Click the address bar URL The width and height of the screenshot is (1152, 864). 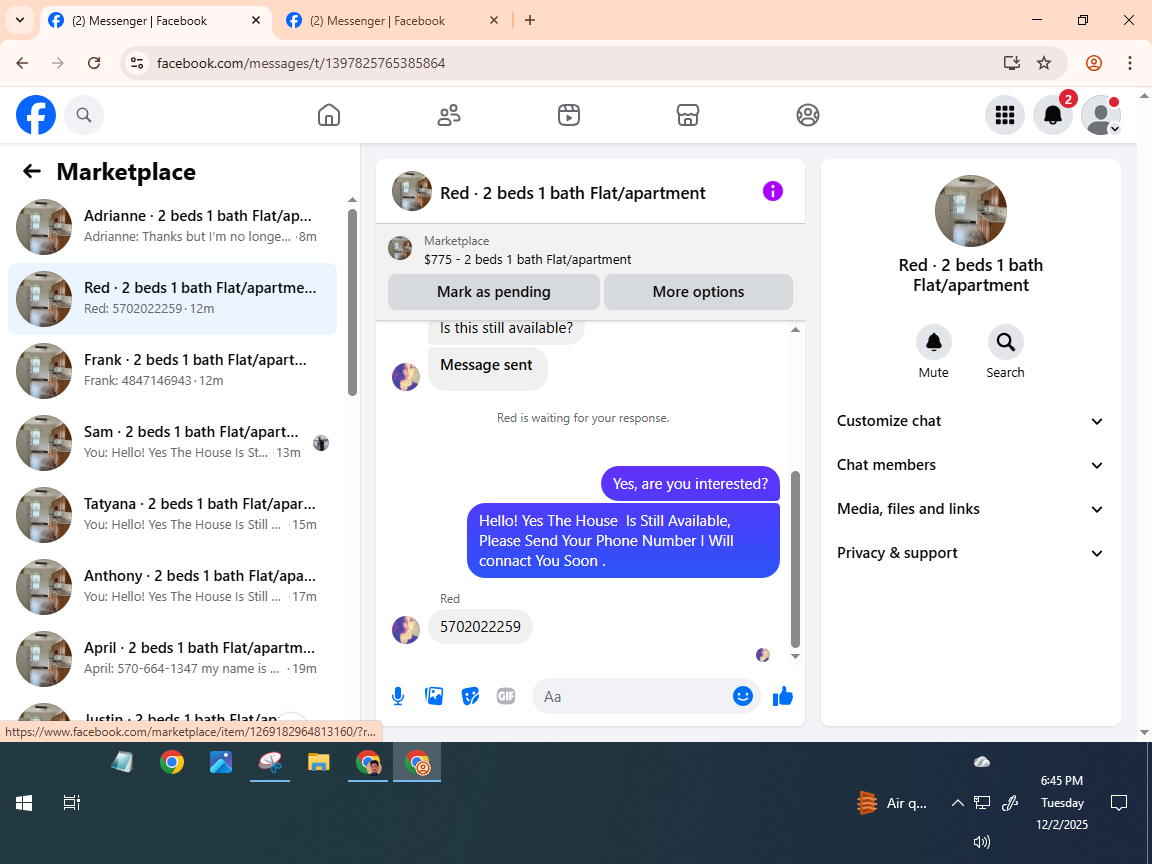(301, 63)
